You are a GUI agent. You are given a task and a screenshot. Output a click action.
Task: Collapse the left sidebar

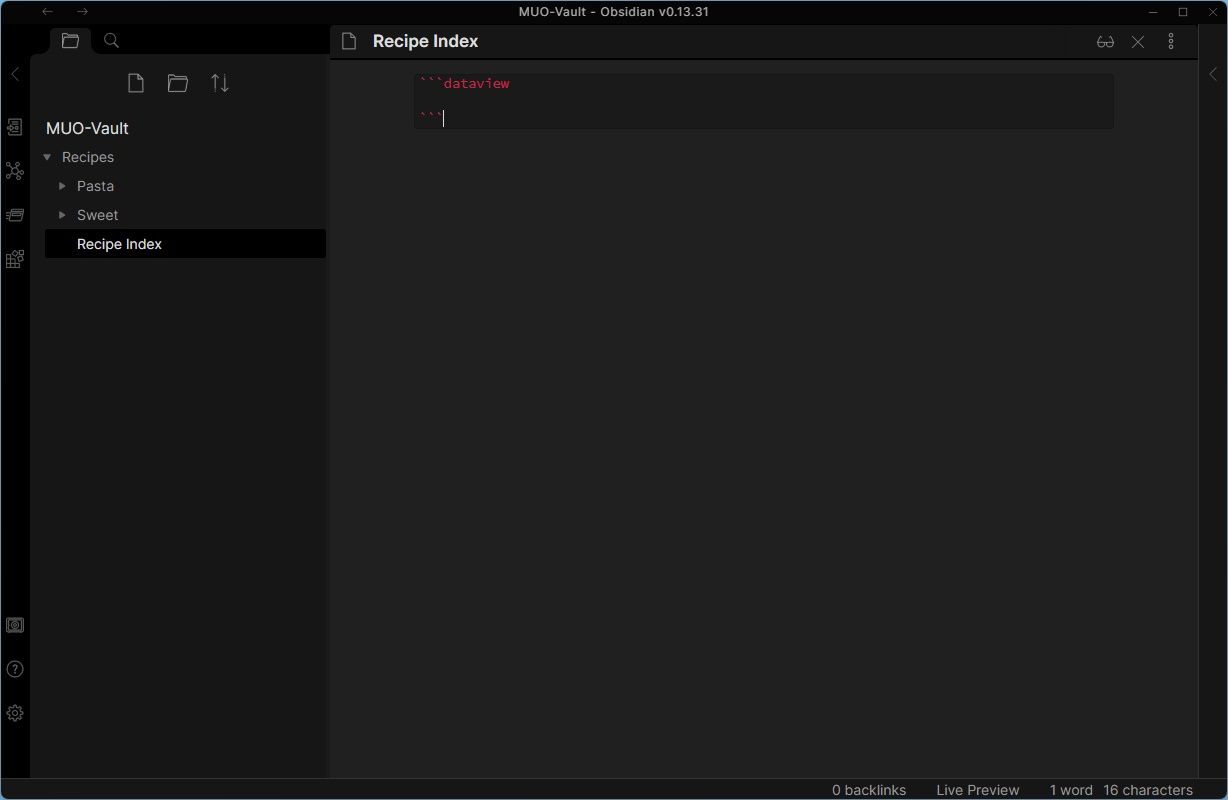tap(15, 74)
